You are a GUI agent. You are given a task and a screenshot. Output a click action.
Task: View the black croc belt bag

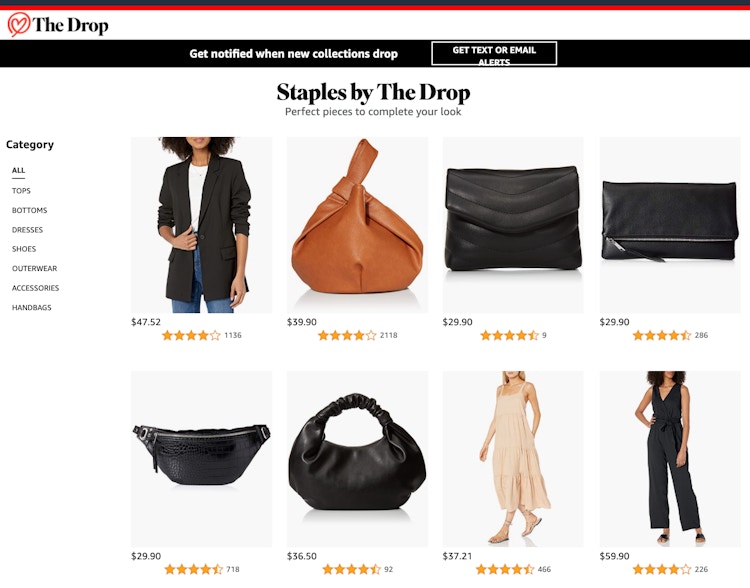pos(201,459)
